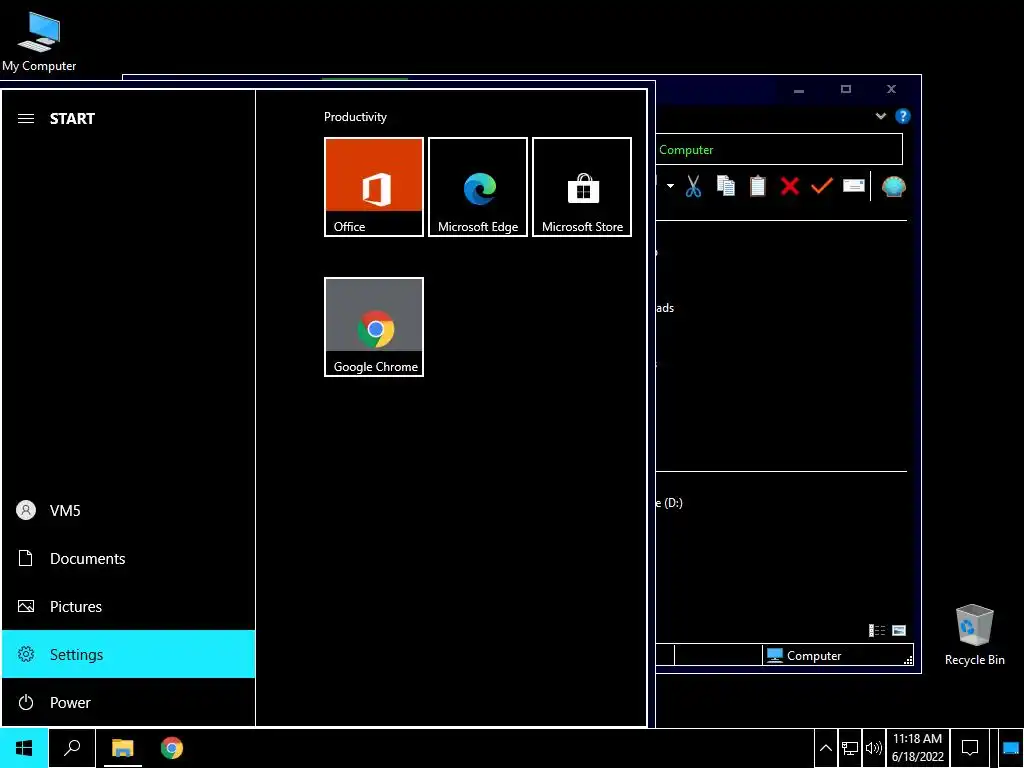Click red X Delete icon in Explorer

(x=790, y=186)
